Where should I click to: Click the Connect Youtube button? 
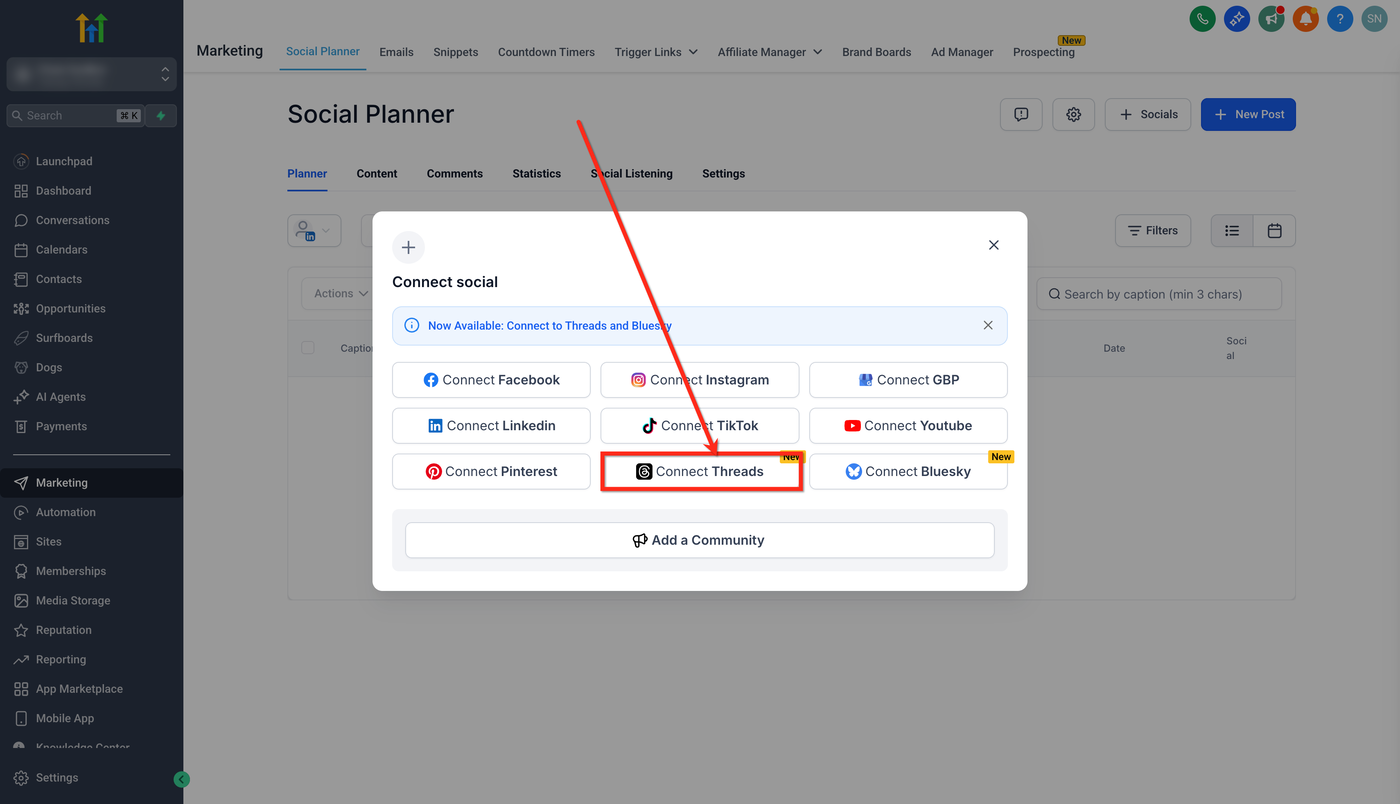(908, 426)
